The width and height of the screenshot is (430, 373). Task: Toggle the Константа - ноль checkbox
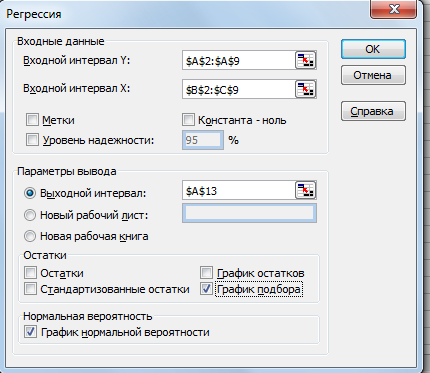coord(188,120)
